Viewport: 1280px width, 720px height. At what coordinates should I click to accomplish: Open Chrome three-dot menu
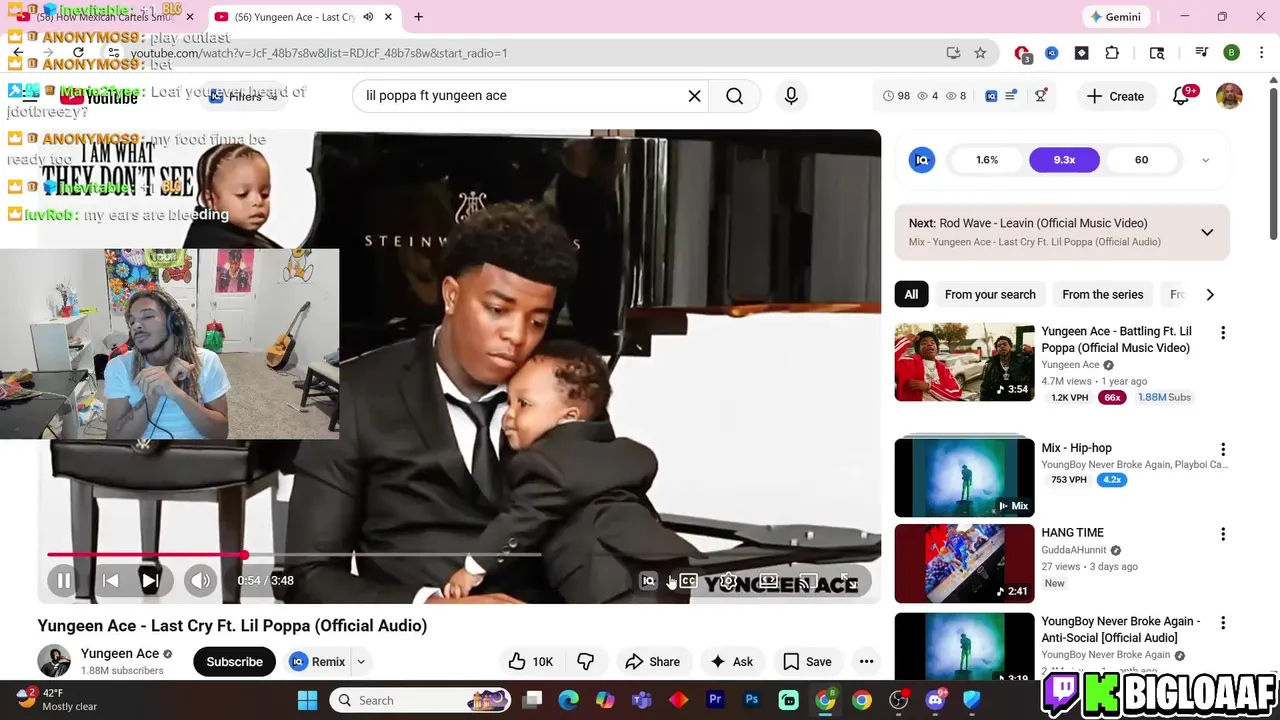click(x=1261, y=53)
